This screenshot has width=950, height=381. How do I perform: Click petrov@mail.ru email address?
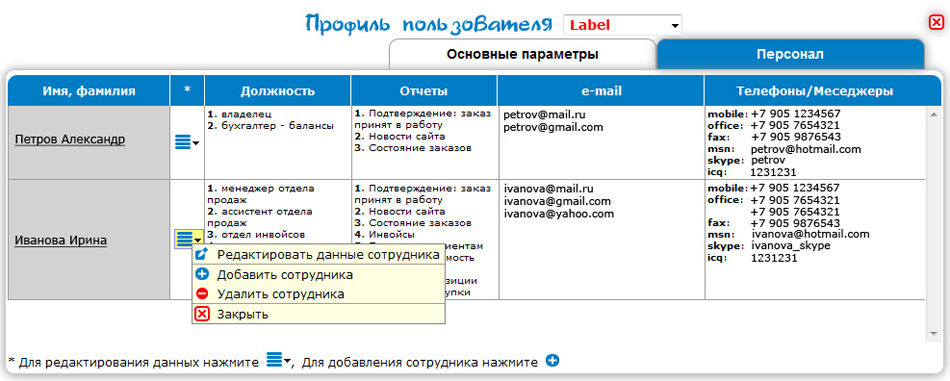click(x=545, y=114)
